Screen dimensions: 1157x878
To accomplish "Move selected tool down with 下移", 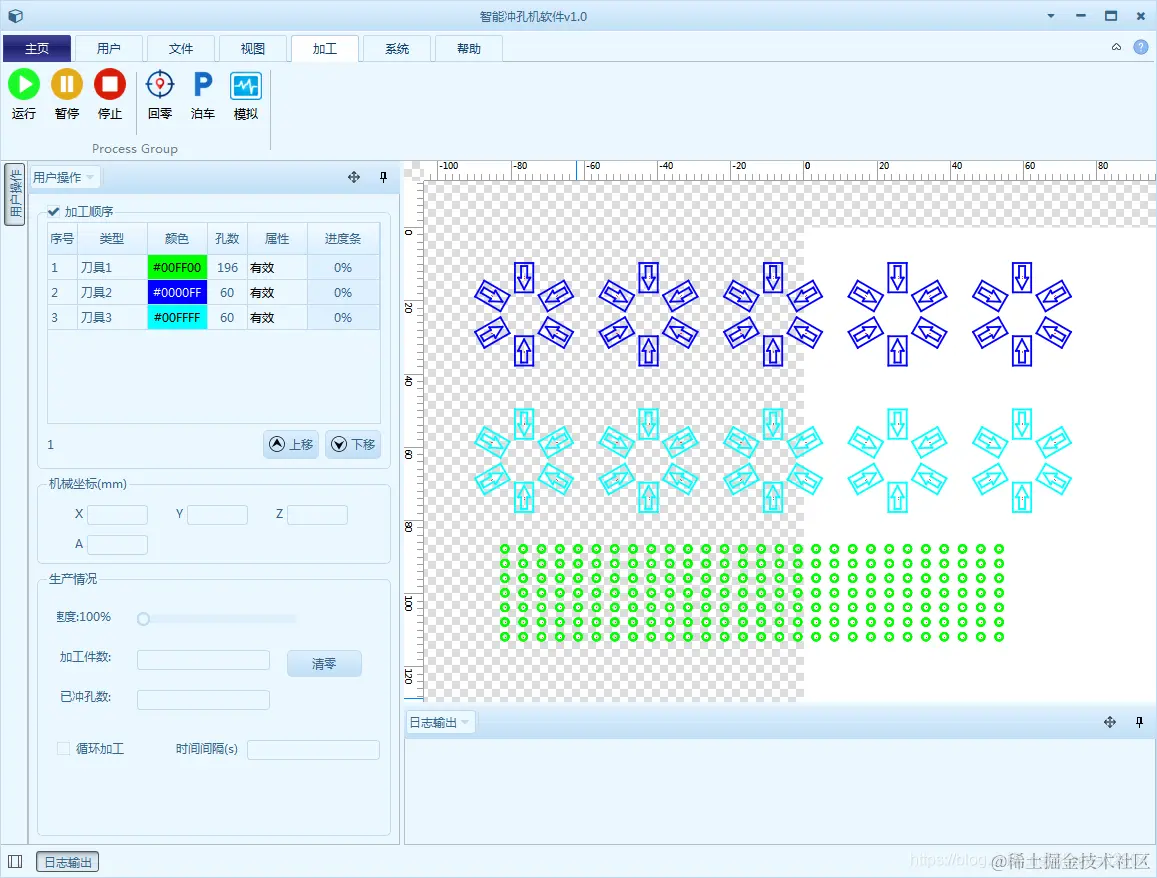I will (x=353, y=444).
